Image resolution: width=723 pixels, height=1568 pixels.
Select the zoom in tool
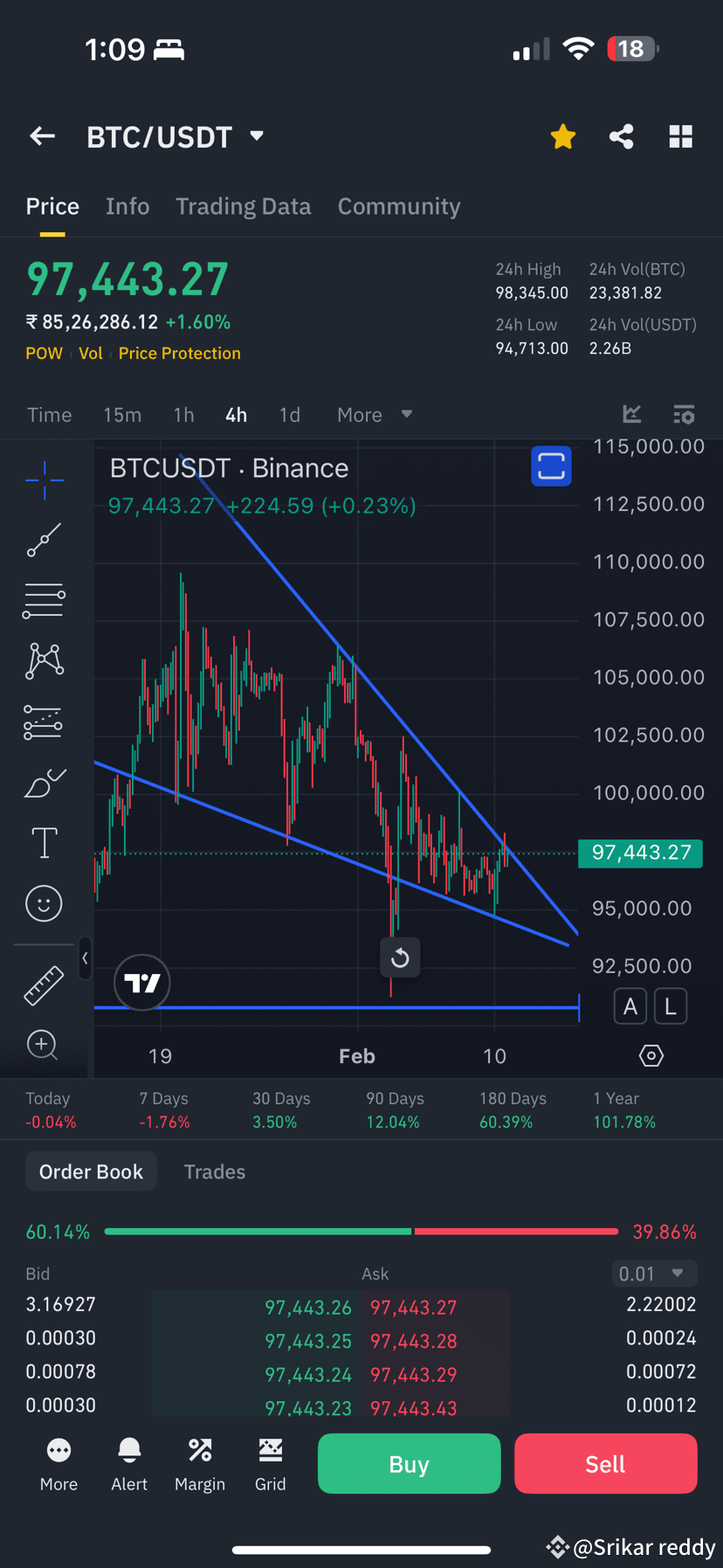click(x=43, y=1045)
